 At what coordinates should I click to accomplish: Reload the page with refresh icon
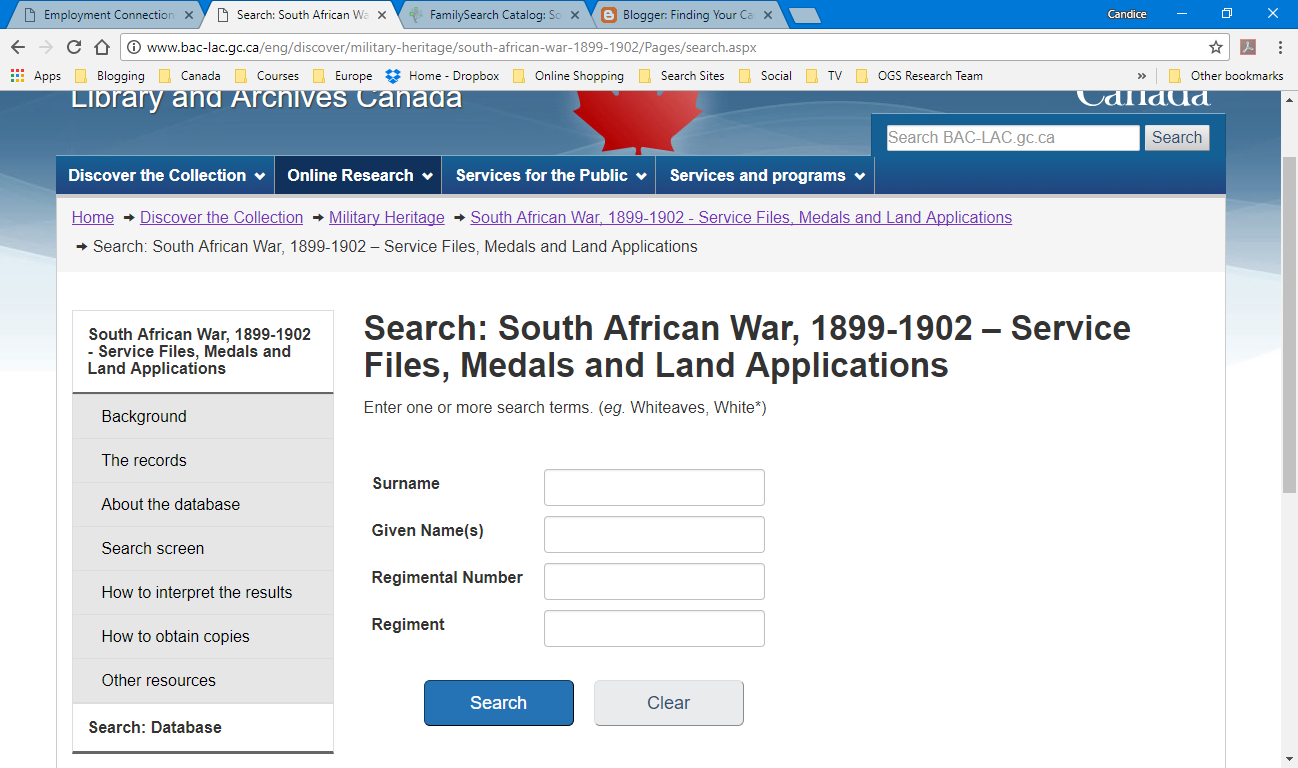(74, 47)
